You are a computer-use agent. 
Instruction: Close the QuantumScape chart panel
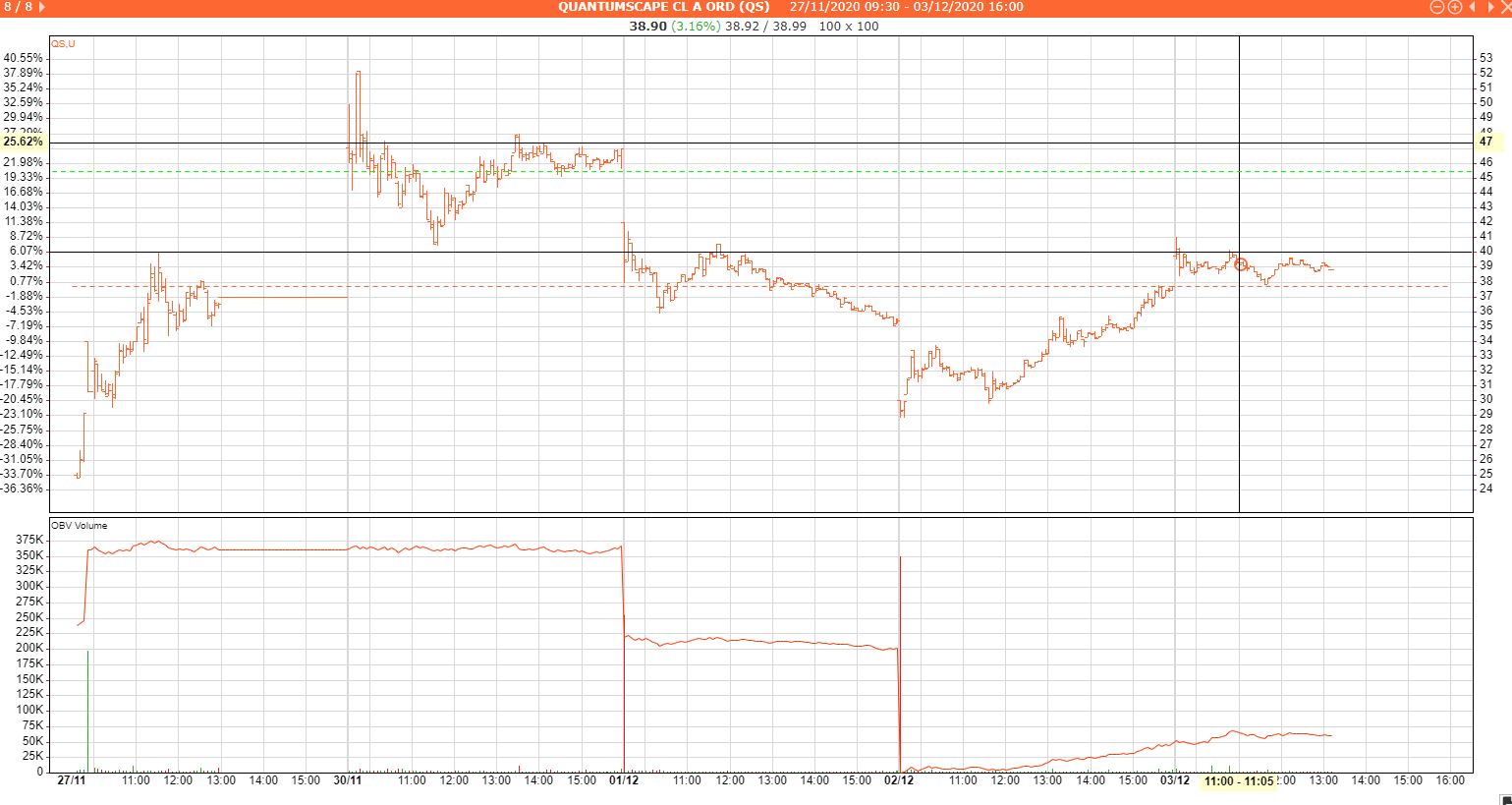pos(1503,7)
